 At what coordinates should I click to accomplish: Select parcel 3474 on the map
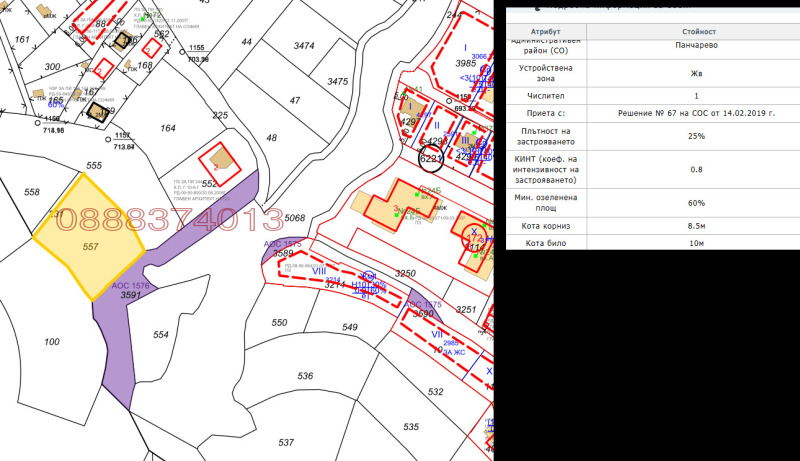pyautogui.click(x=305, y=46)
